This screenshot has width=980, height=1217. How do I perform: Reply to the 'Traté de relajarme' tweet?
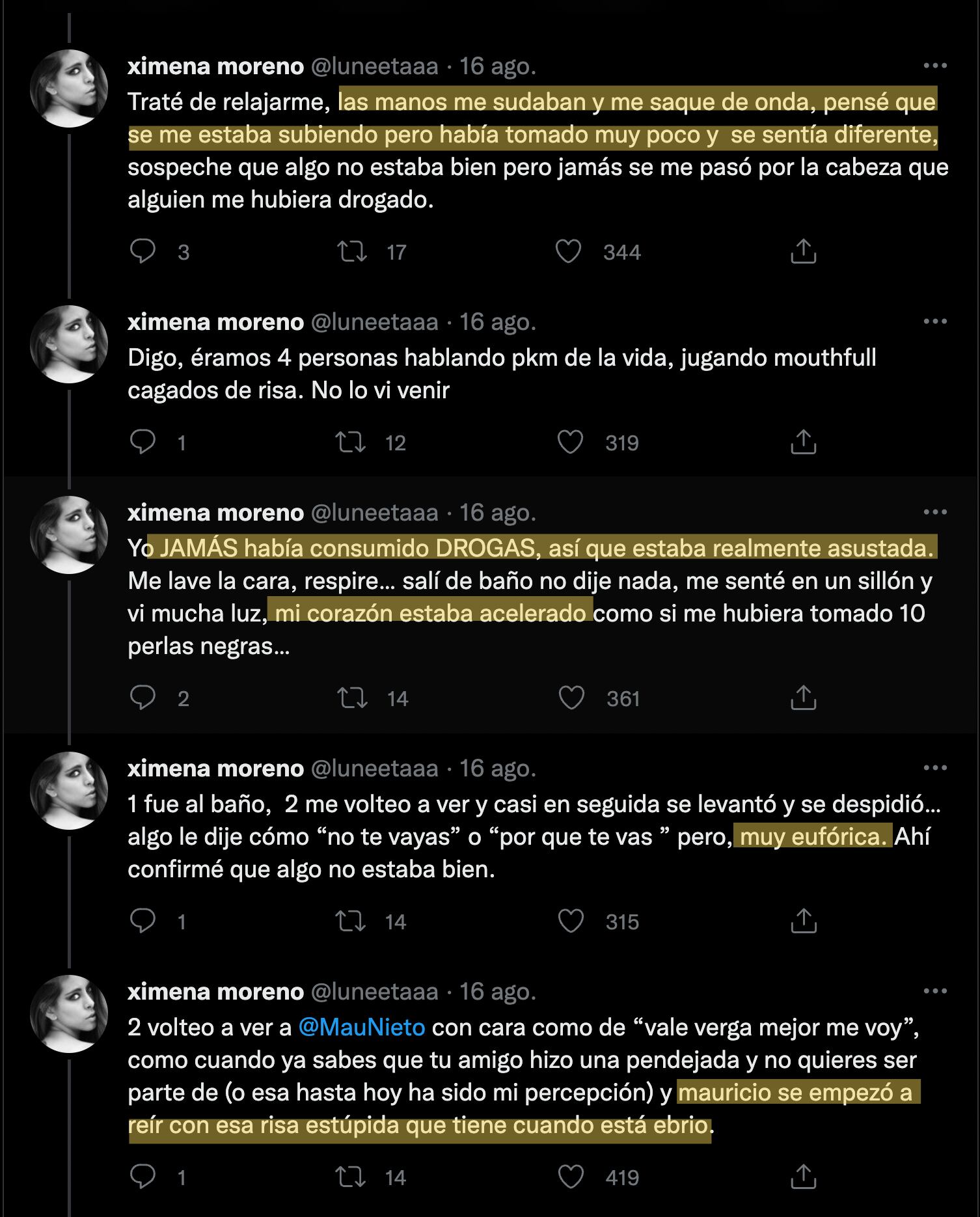point(143,251)
